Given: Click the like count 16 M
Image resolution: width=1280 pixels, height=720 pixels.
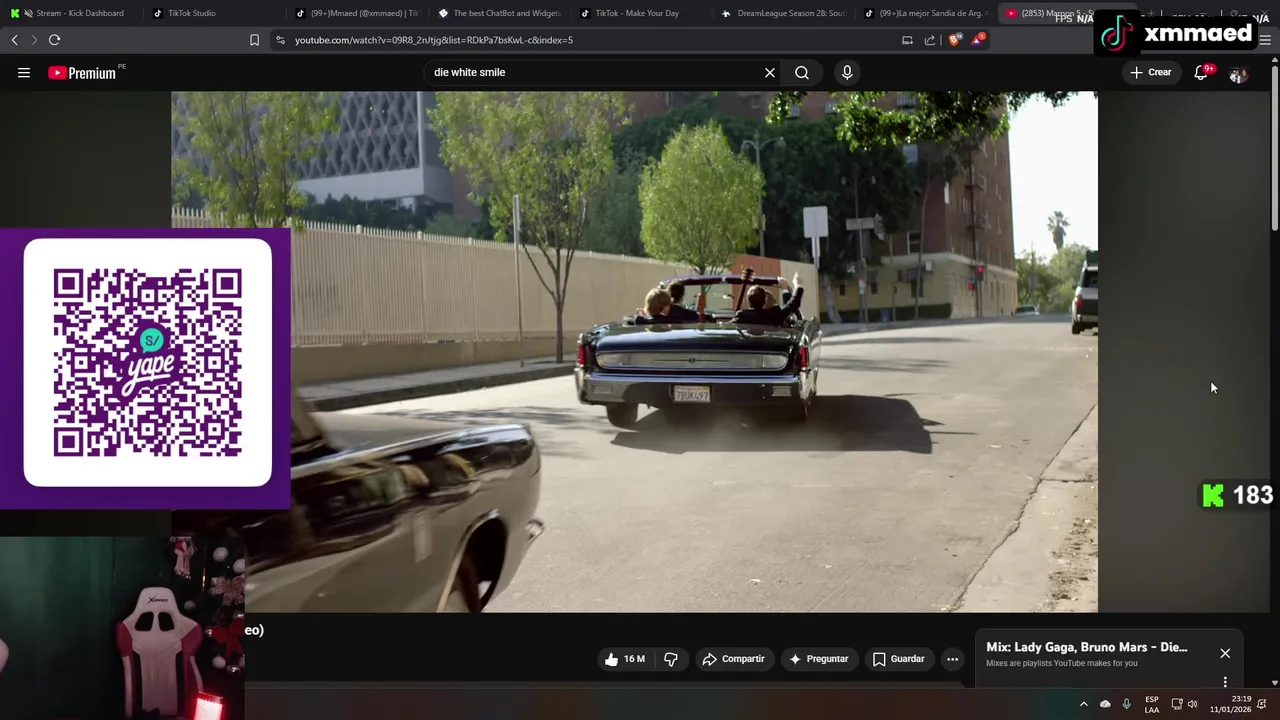Looking at the screenshot, I should [634, 659].
